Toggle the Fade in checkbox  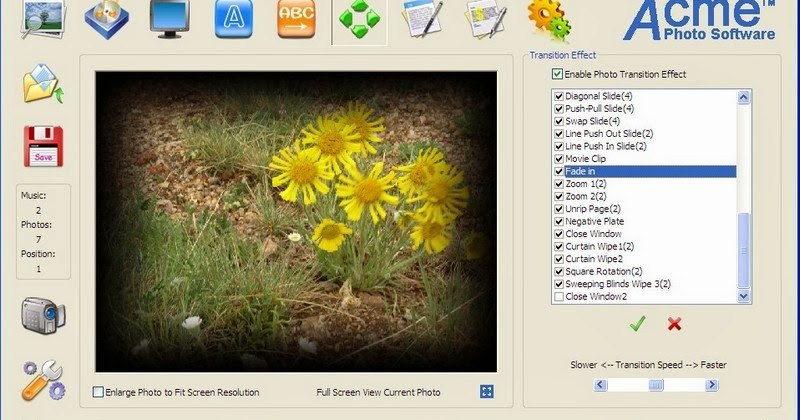559,171
